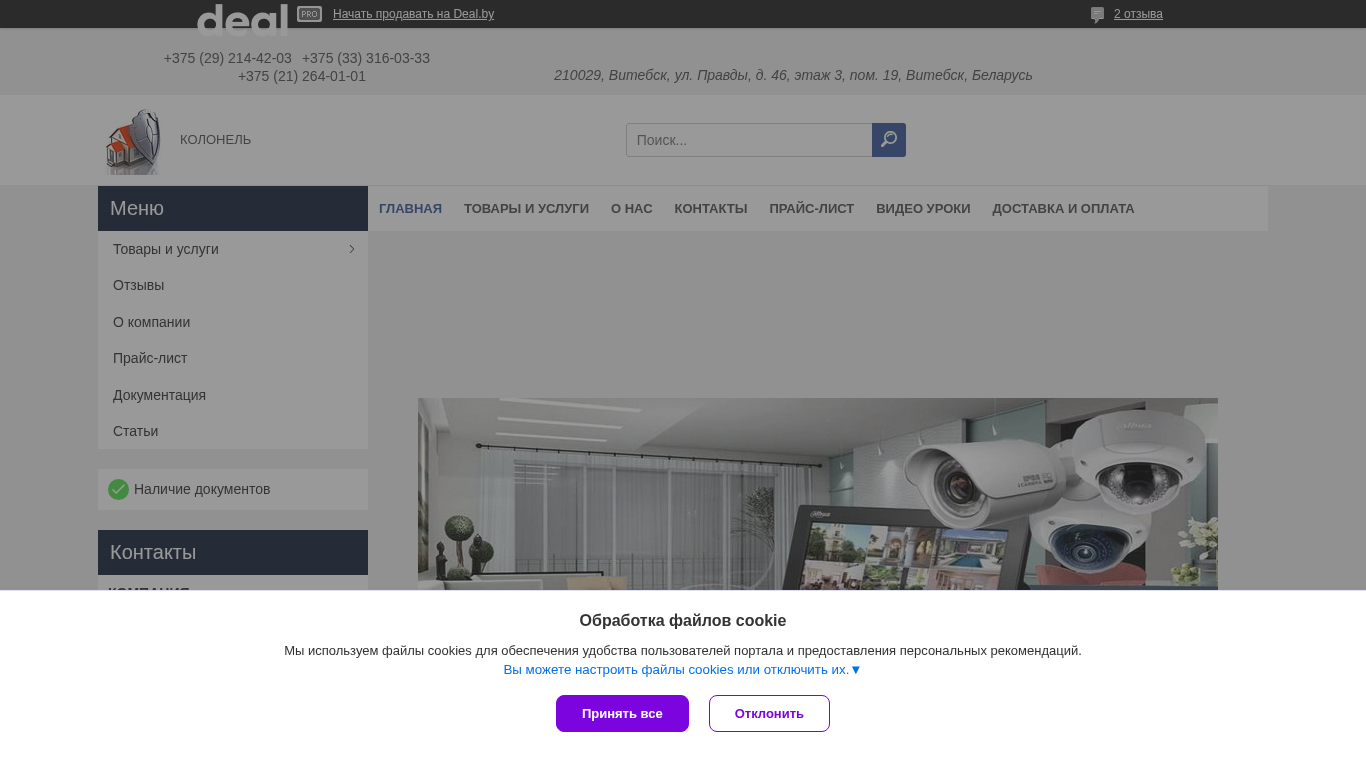Viewport: 1366px width, 768px height.
Task: Open the ВИДЕО УРОКИ navigation tab
Action: point(923,209)
